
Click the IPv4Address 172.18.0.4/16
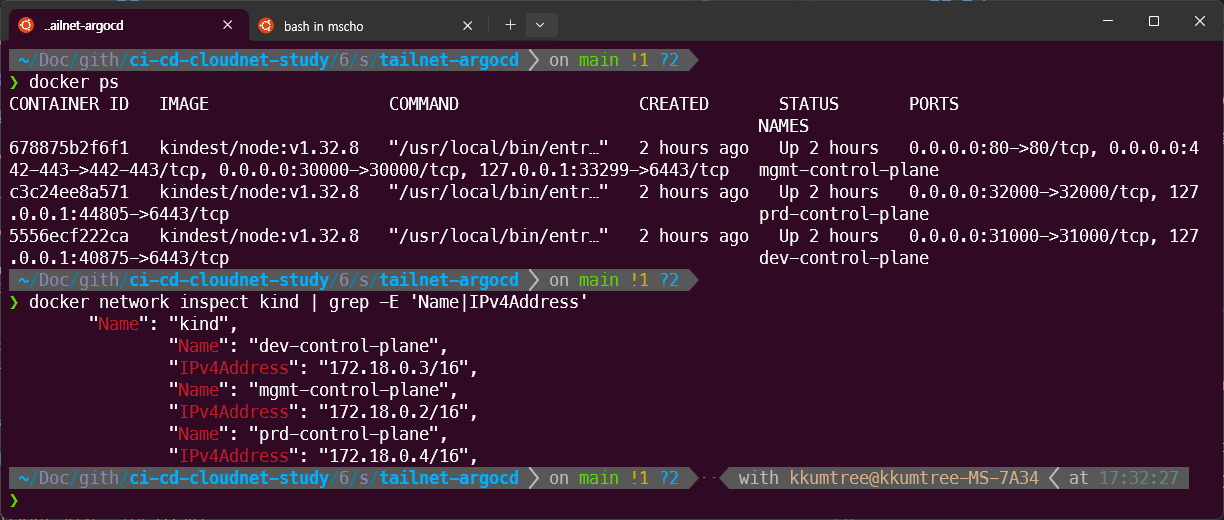[399, 456]
